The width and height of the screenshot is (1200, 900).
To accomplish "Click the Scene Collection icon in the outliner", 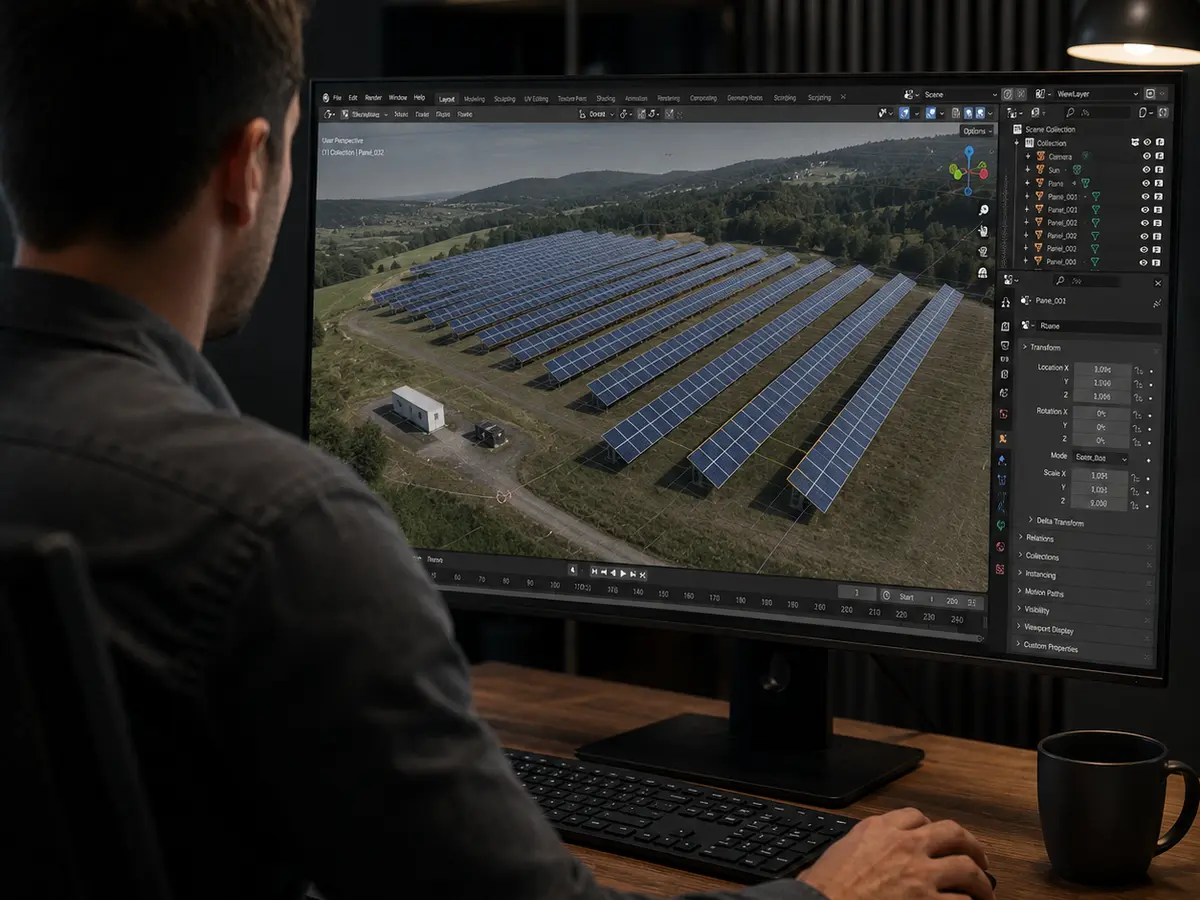I will [x=1017, y=129].
